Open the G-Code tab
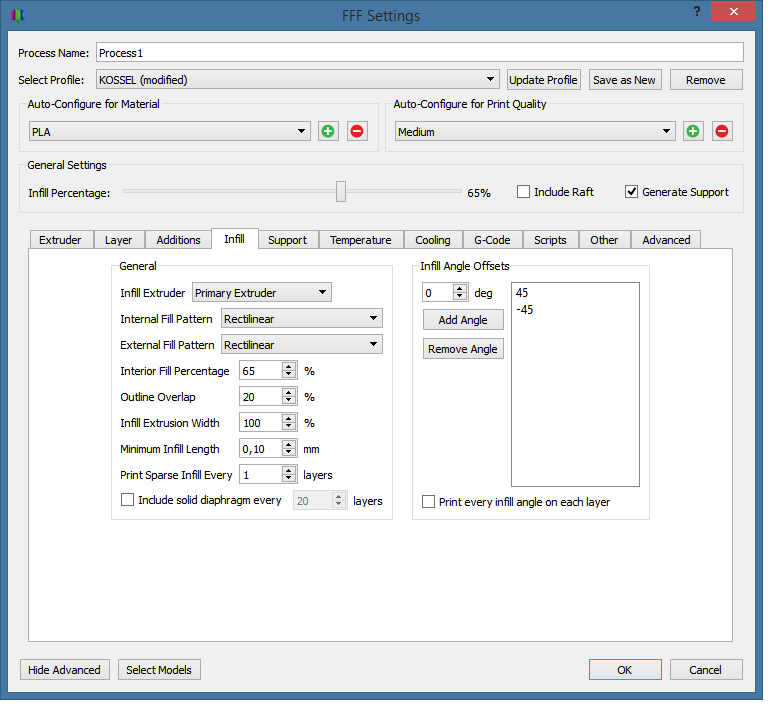Screen dimensions: 776x708 pyautogui.click(x=492, y=240)
